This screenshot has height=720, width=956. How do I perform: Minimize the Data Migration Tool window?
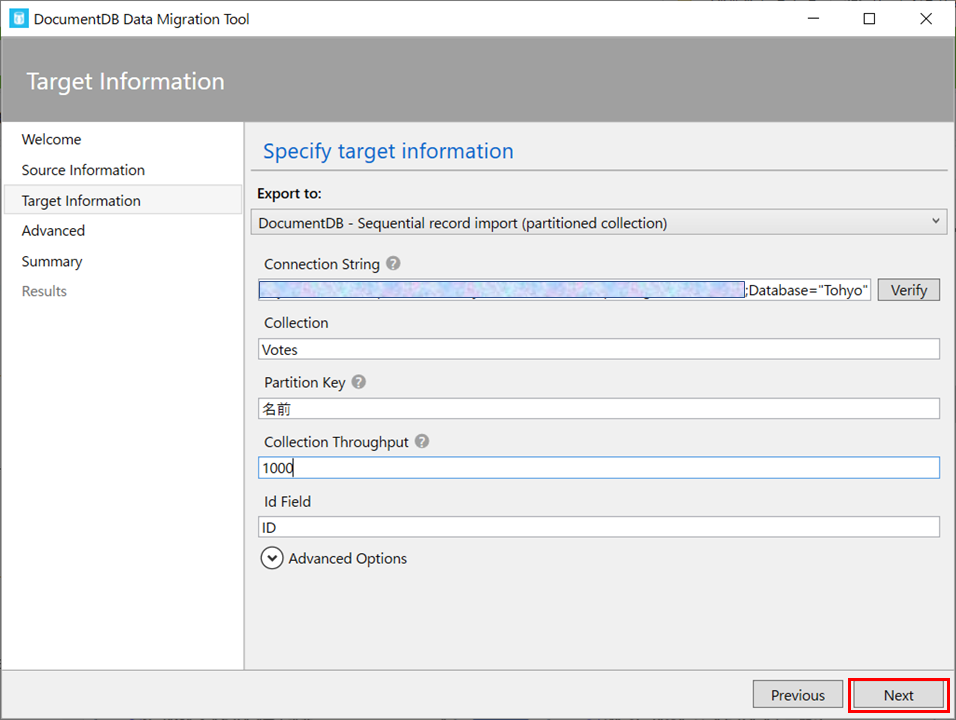(813, 18)
